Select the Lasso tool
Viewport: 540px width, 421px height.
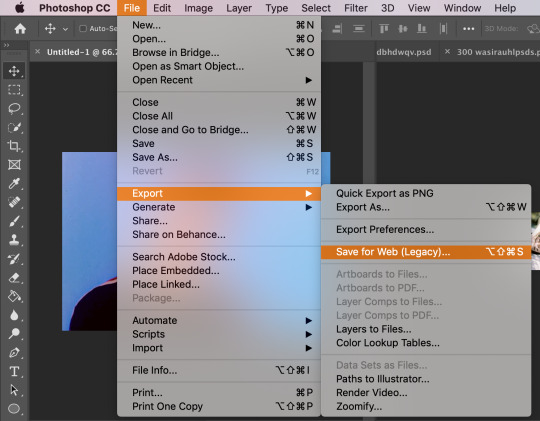pos(14,109)
